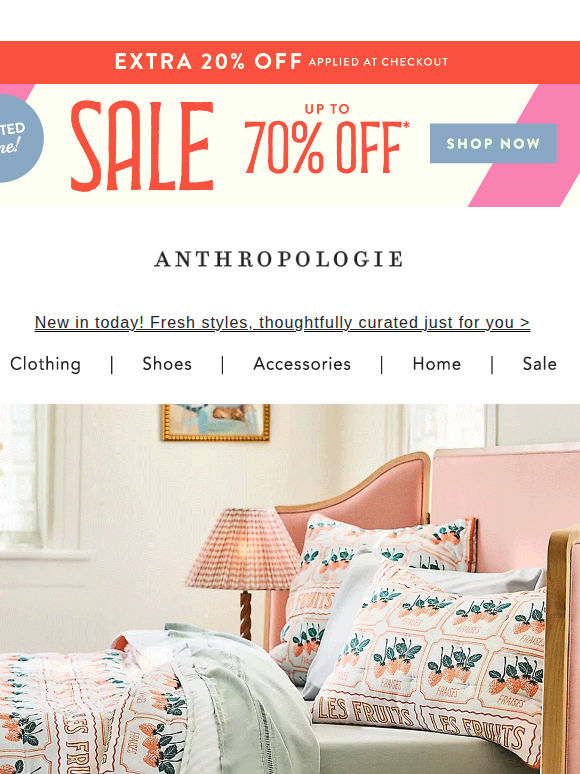Image resolution: width=580 pixels, height=774 pixels.
Task: Click the Les Fruits lettering on sham
Action: click(365, 713)
